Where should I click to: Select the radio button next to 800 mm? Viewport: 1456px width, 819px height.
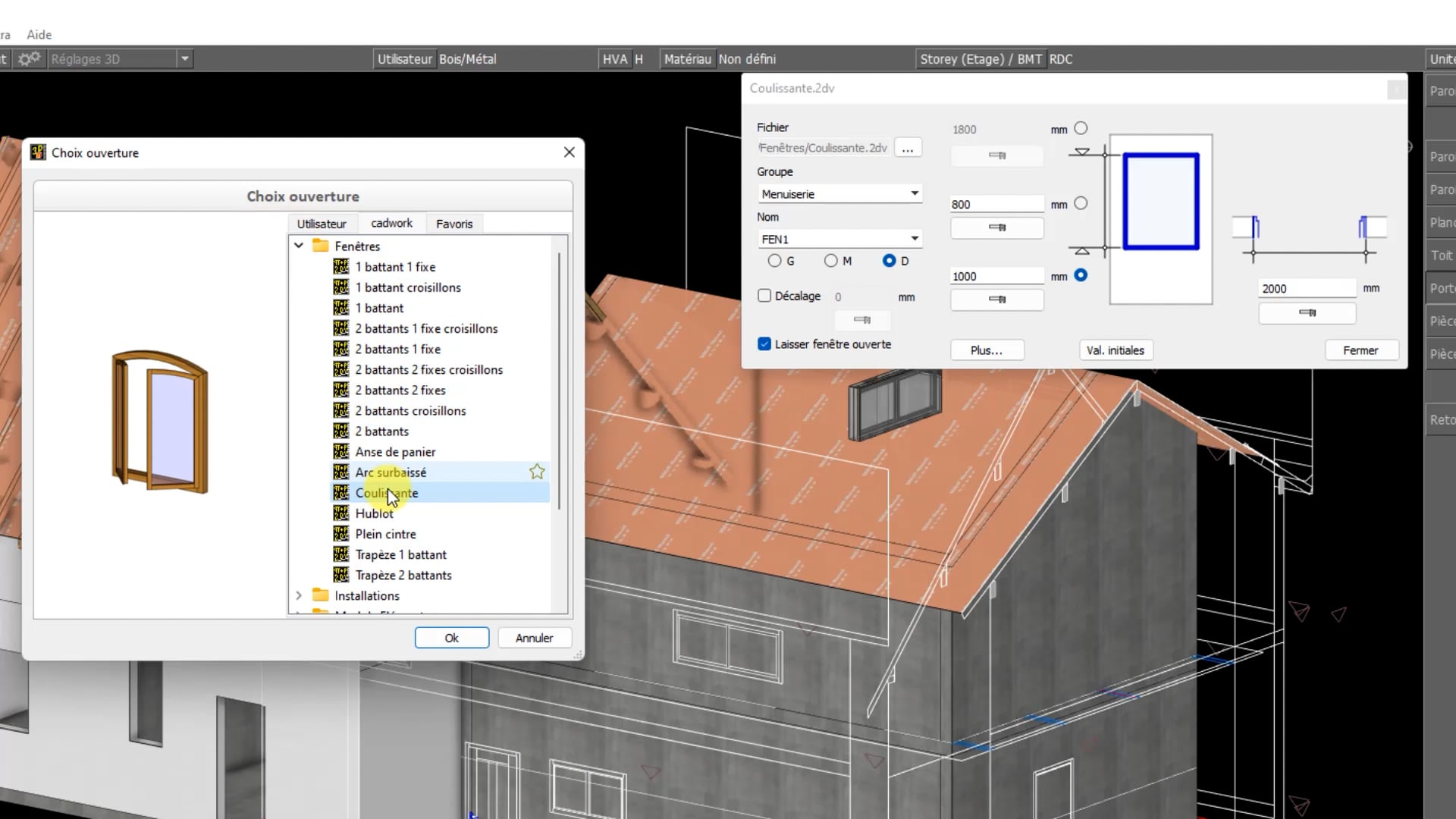[1081, 203]
